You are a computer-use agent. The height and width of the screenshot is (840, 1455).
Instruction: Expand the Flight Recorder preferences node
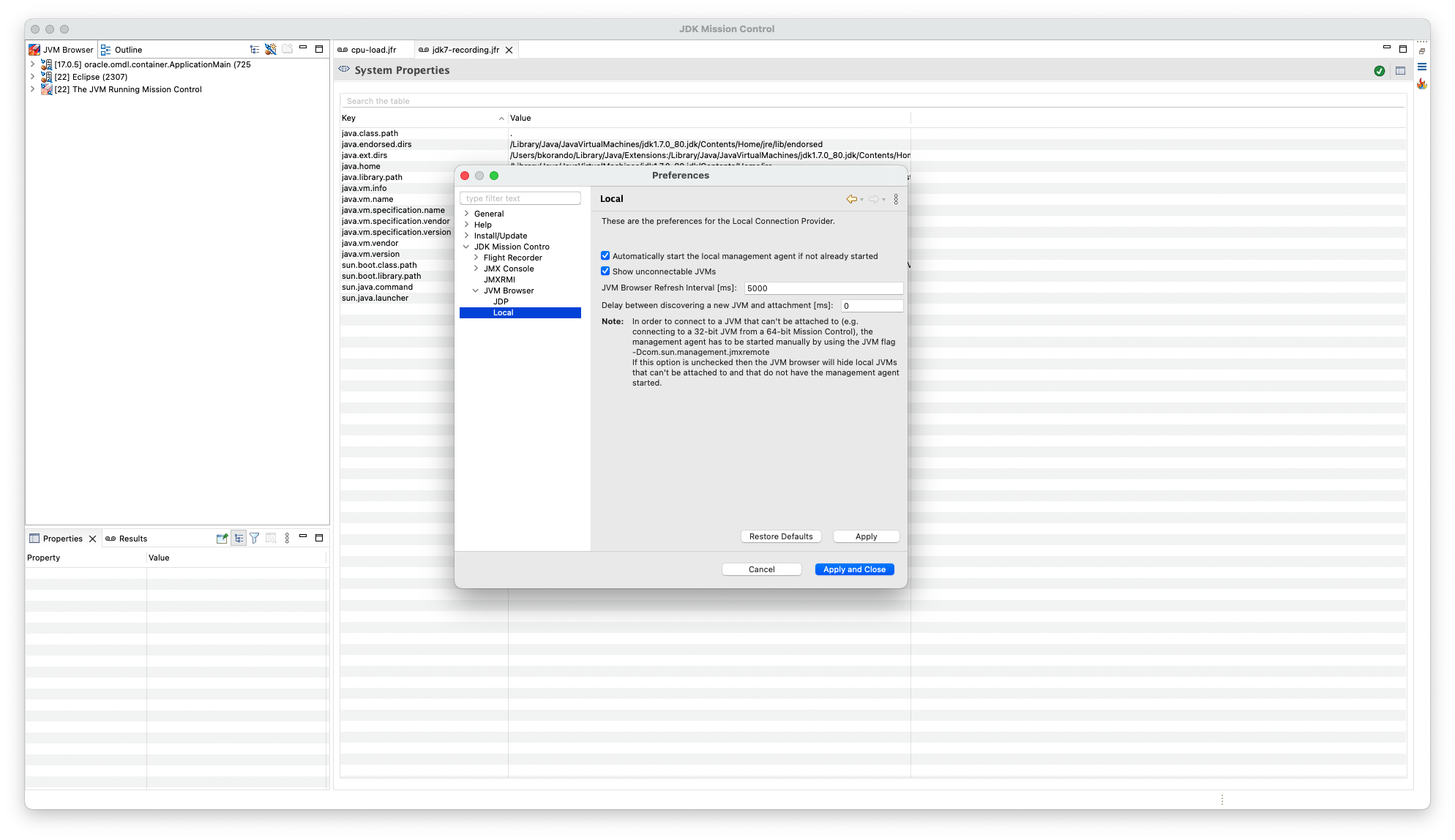[476, 258]
